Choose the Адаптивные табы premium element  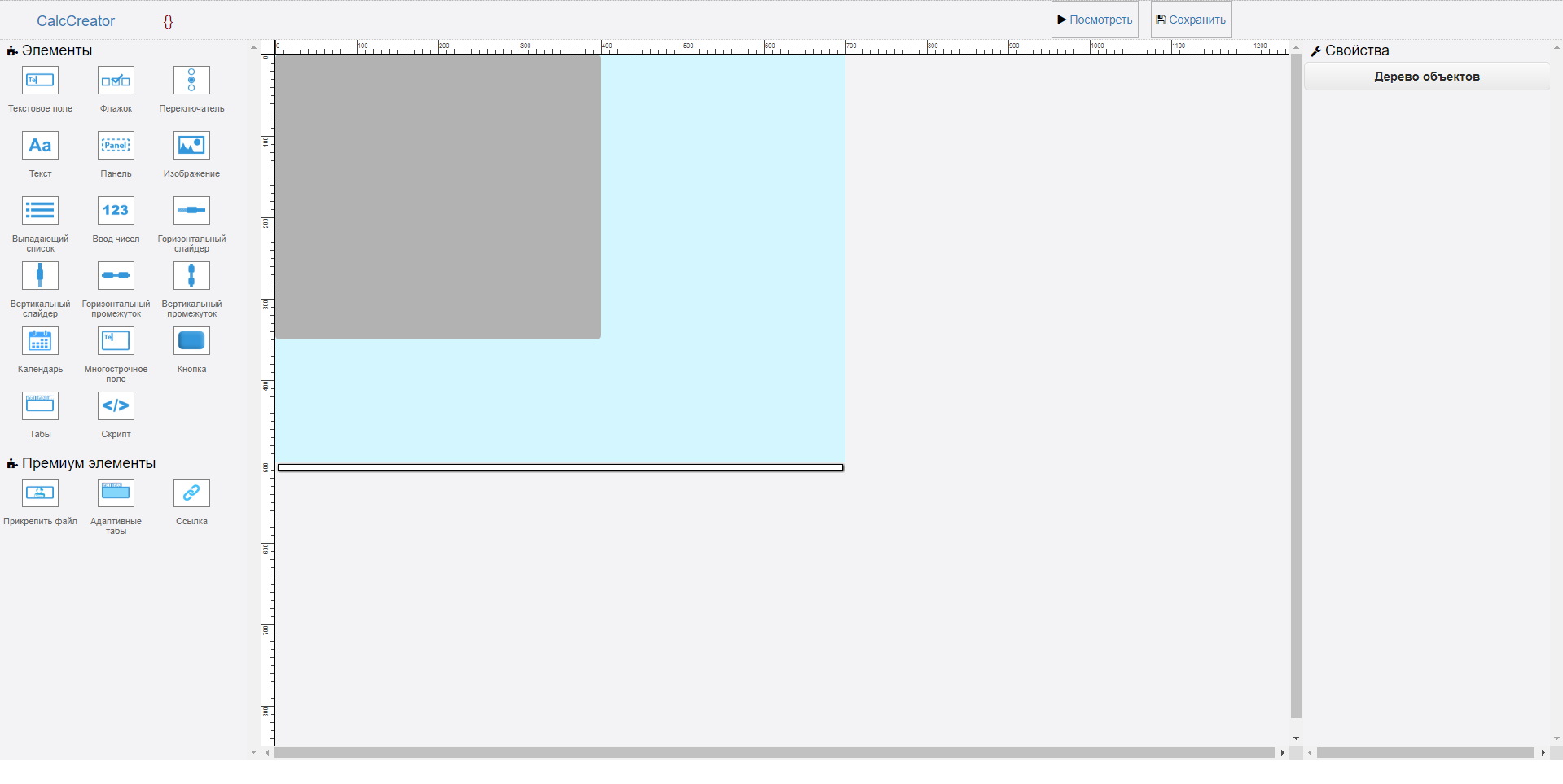click(116, 493)
